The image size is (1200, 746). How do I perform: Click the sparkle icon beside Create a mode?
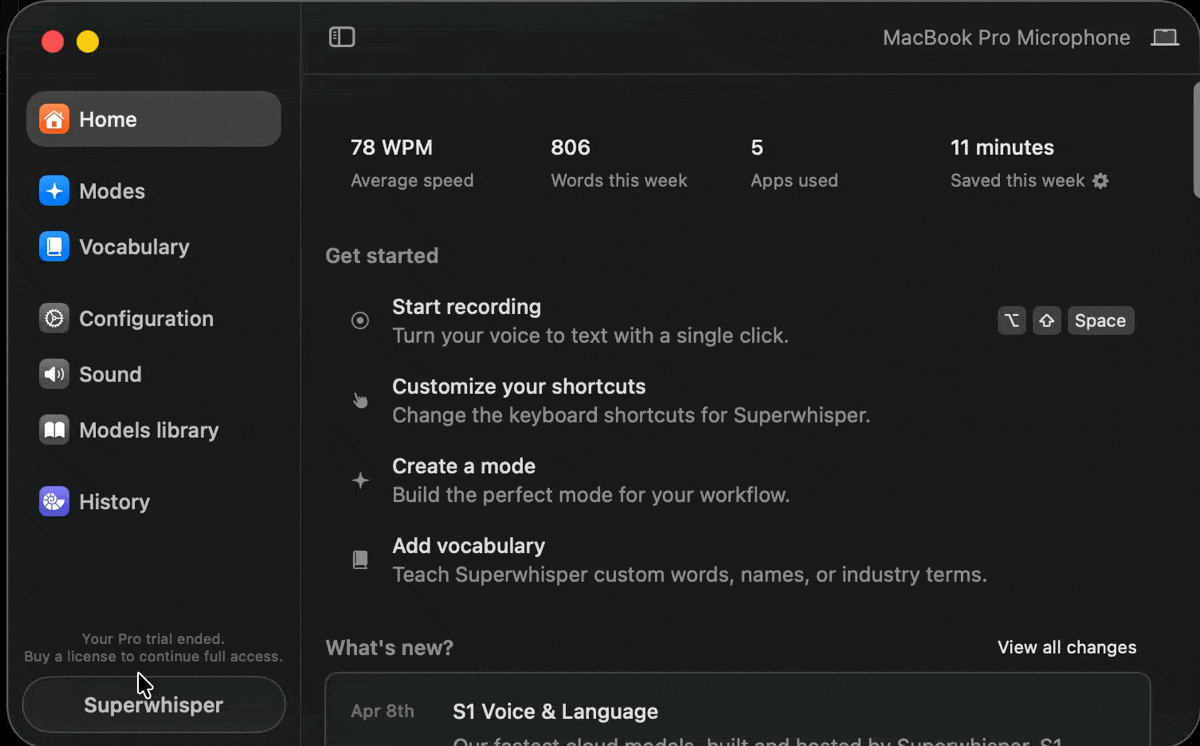(x=360, y=481)
